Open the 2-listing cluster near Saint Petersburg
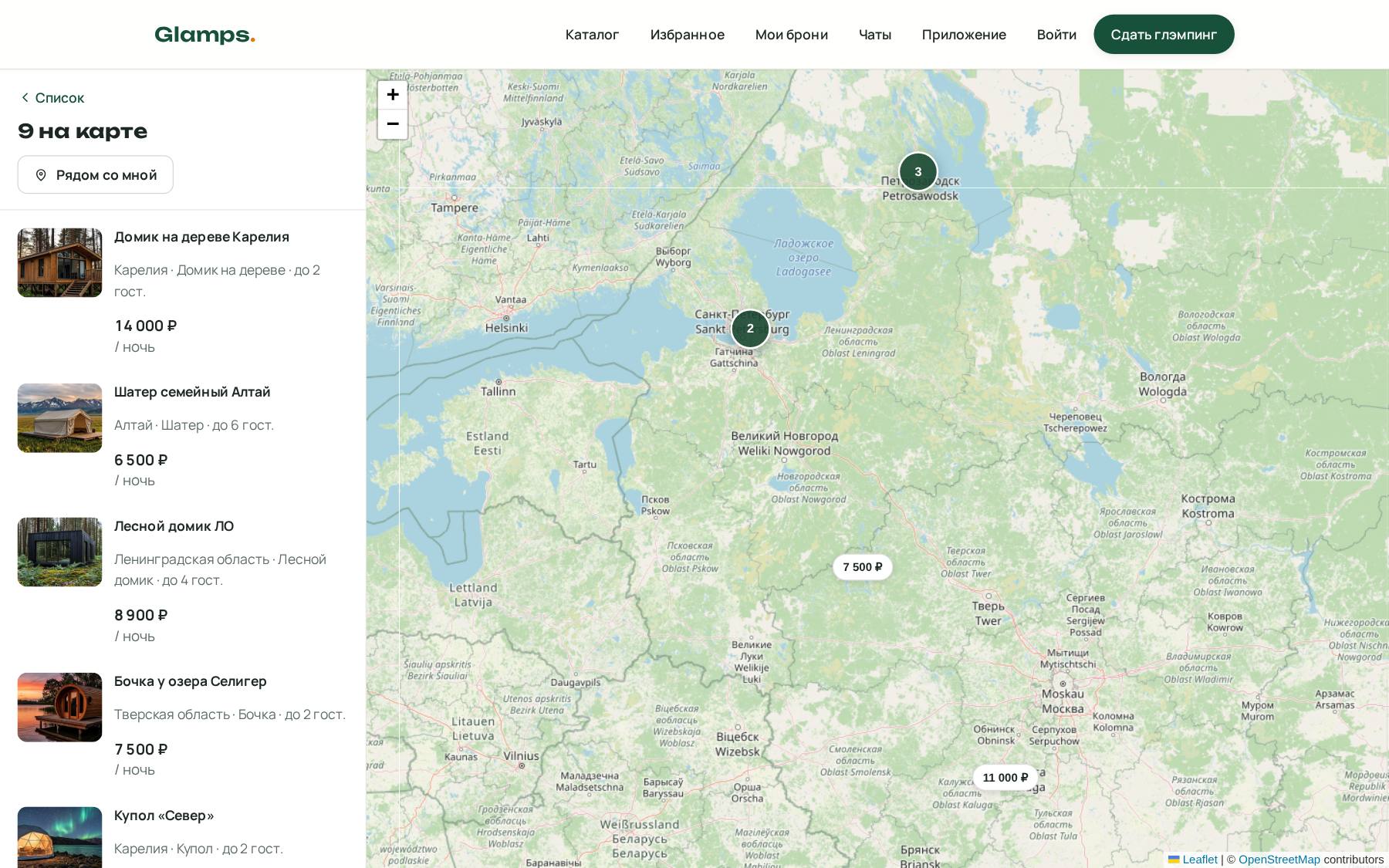 pyautogui.click(x=750, y=329)
